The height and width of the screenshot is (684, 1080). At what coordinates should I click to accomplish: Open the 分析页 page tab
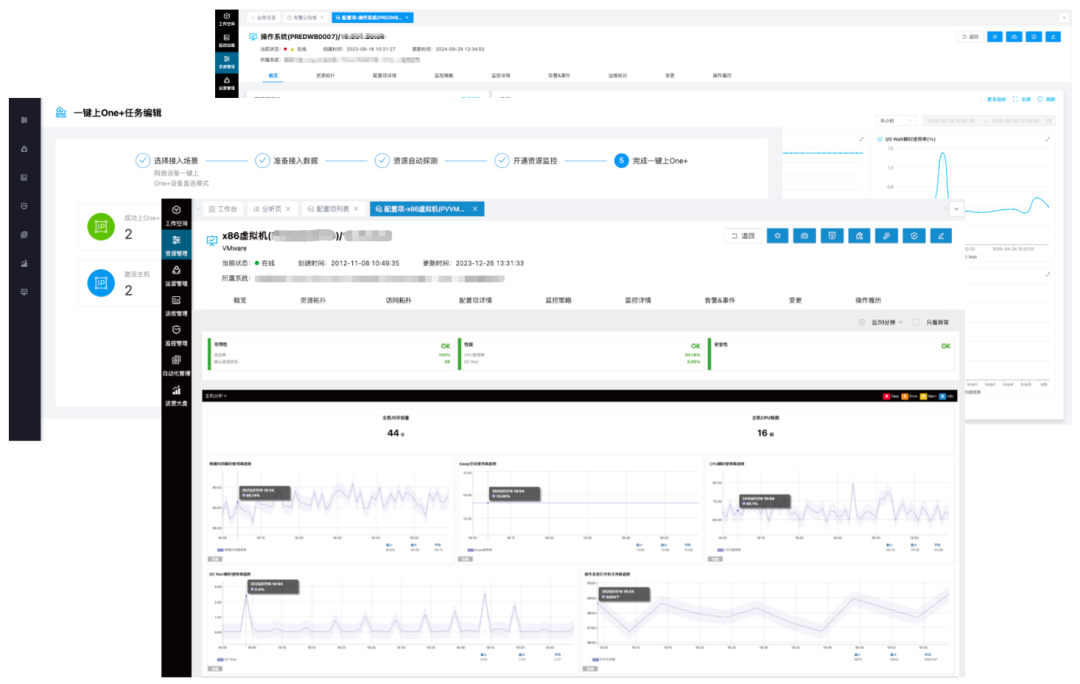click(267, 209)
